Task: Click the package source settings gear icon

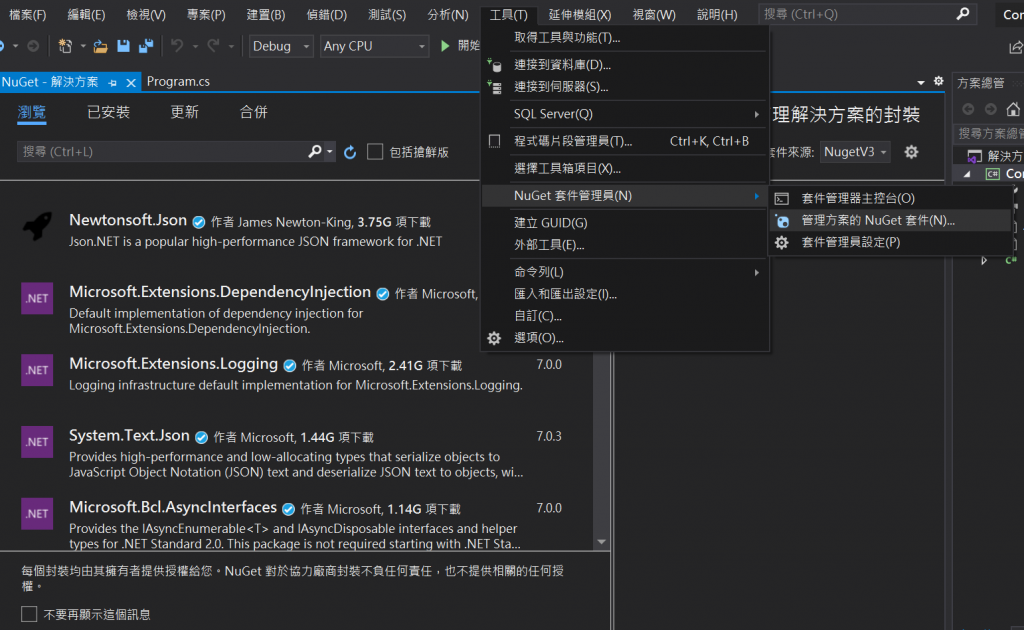Action: point(911,152)
